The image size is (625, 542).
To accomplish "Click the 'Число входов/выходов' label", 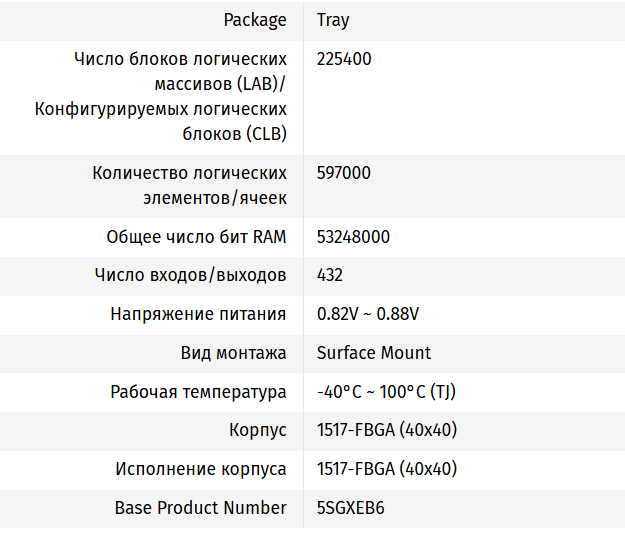I will pyautogui.click(x=190, y=275).
